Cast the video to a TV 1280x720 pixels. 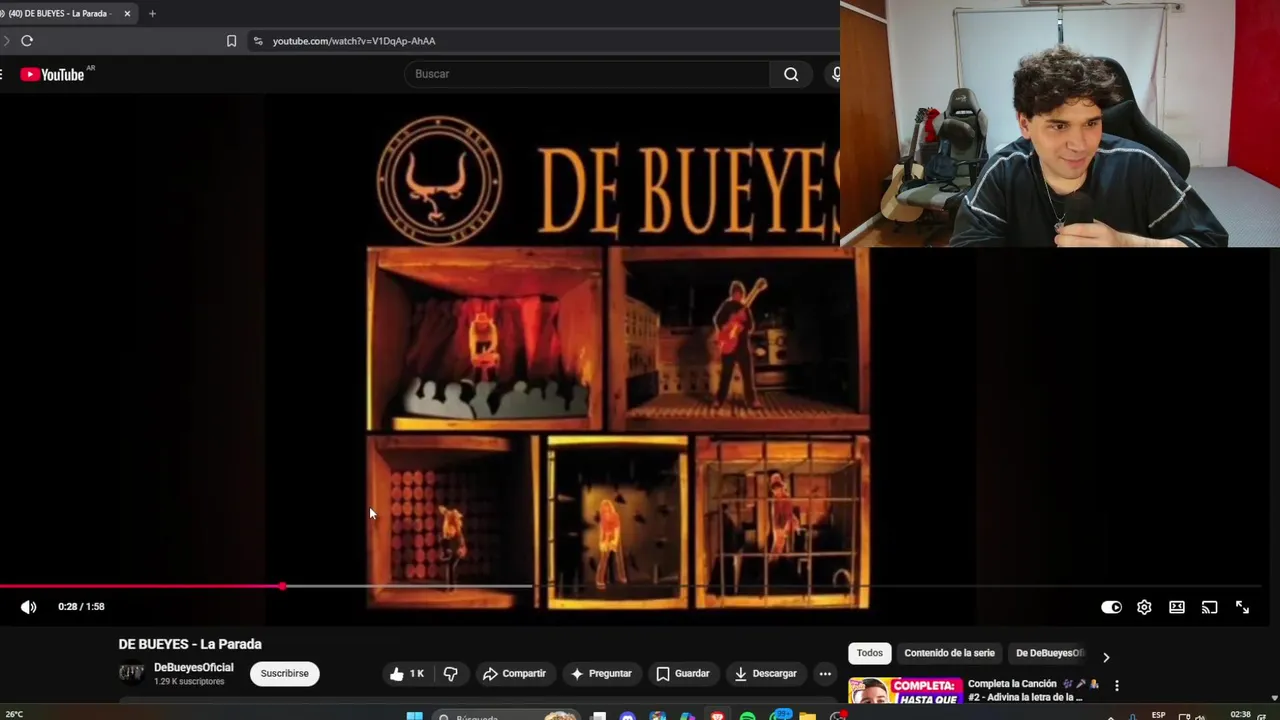(1210, 607)
